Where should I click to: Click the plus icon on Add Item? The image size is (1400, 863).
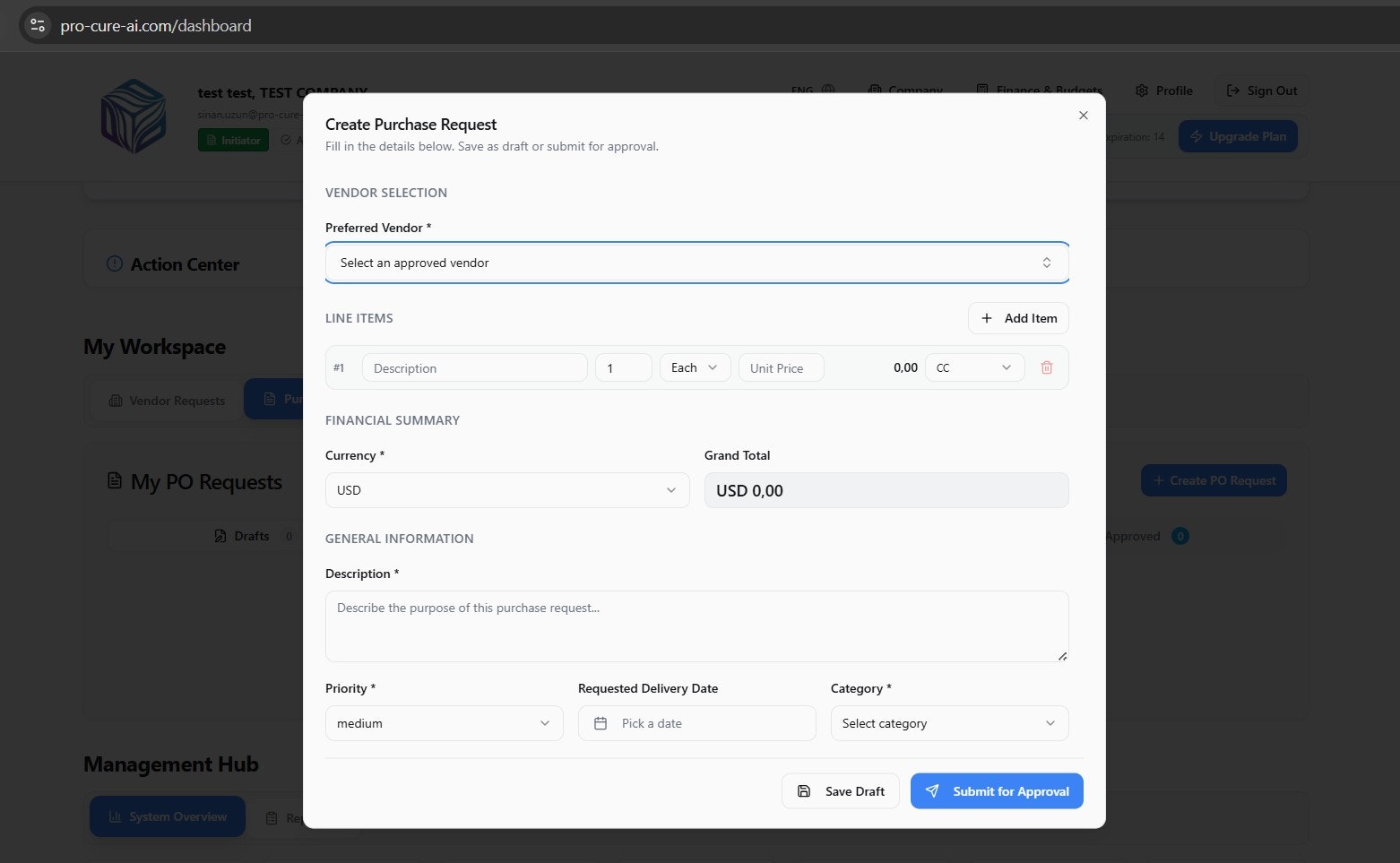click(x=987, y=318)
